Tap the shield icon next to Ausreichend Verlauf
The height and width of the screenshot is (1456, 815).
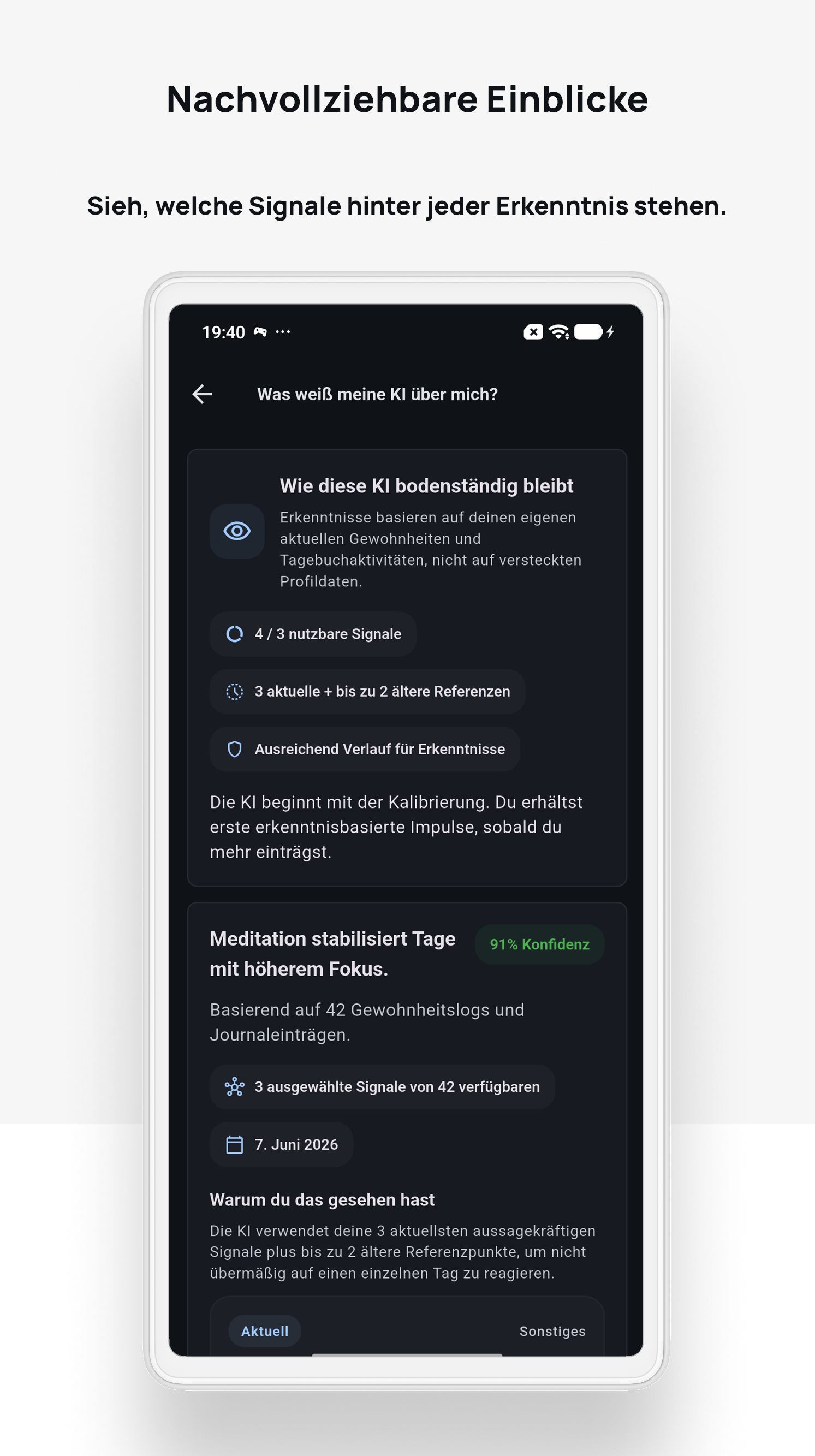pos(235,749)
